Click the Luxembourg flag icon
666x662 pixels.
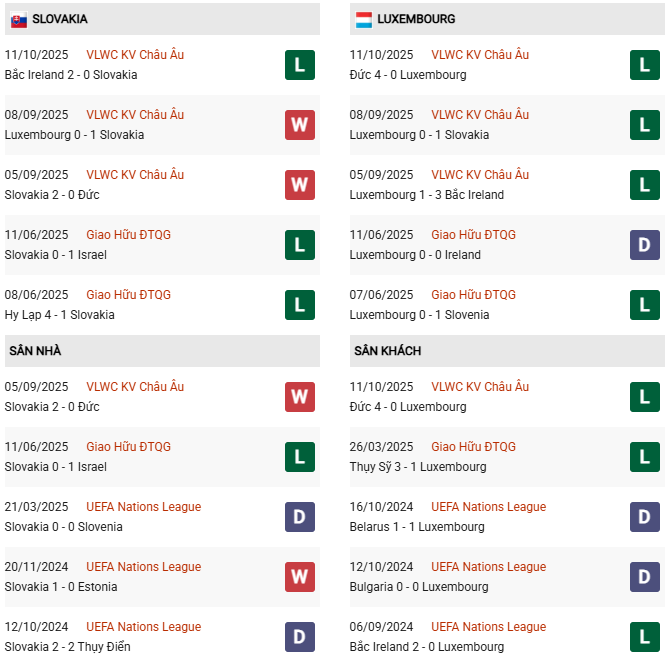364,19
